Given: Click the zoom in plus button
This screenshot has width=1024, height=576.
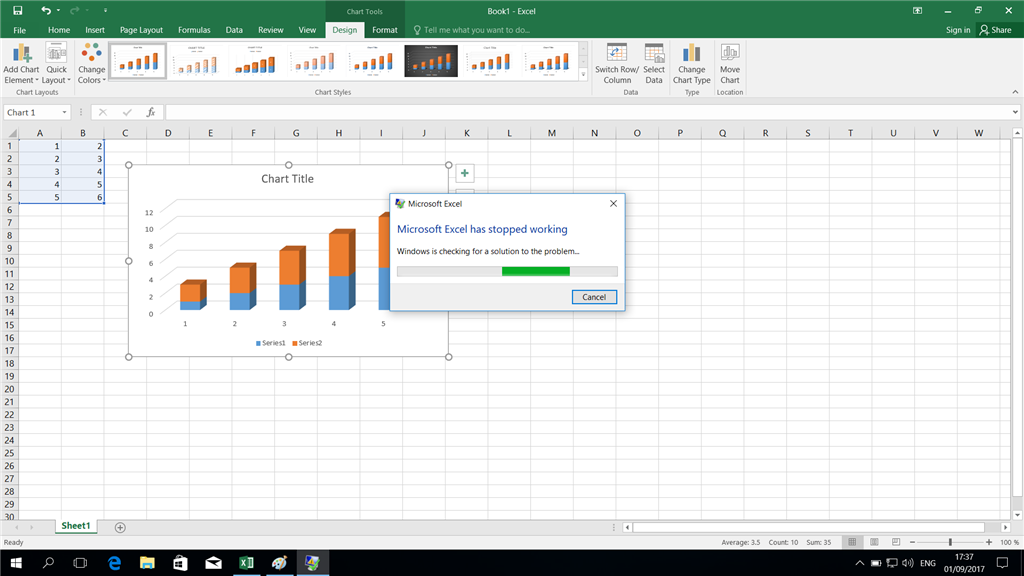Looking at the screenshot, I should [989, 542].
